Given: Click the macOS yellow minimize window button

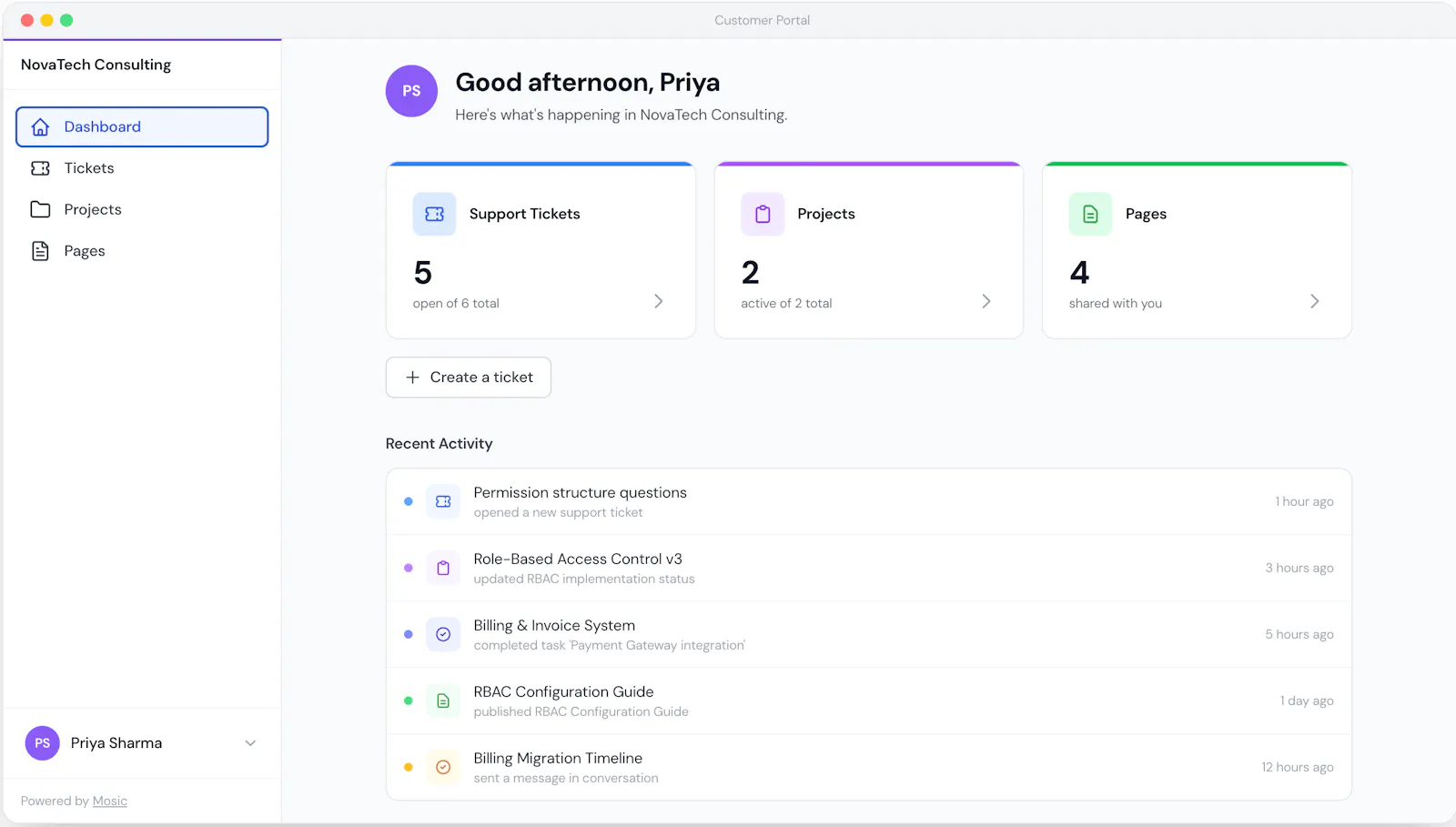Looking at the screenshot, I should coord(46,20).
